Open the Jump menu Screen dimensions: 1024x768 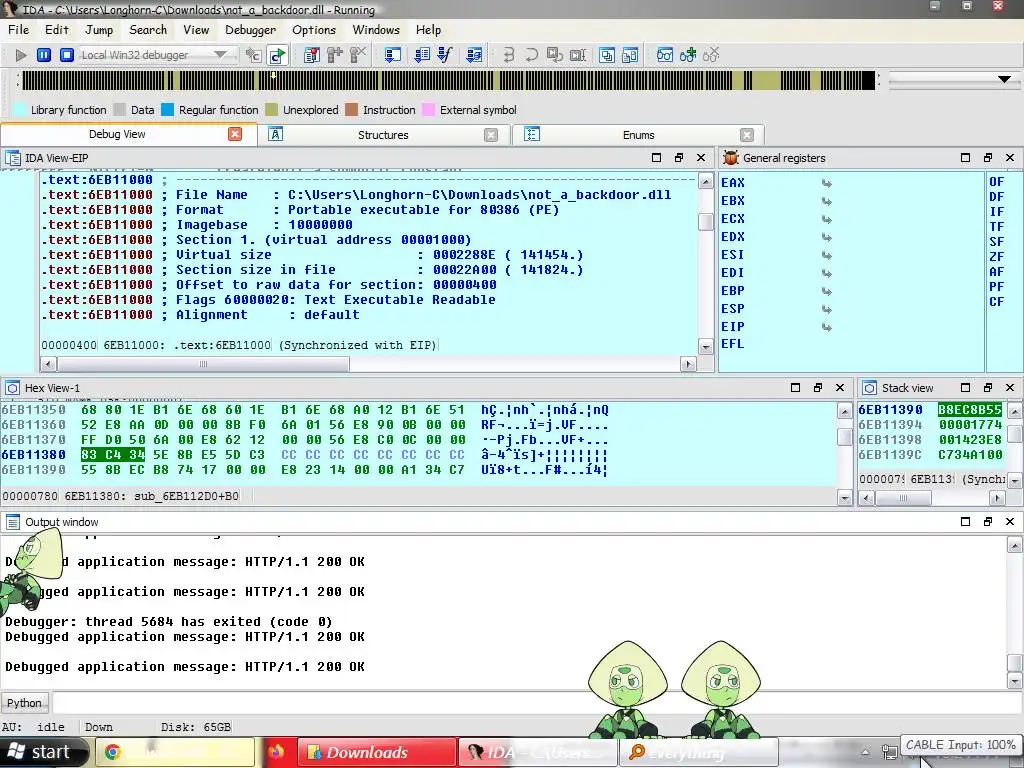tap(99, 30)
